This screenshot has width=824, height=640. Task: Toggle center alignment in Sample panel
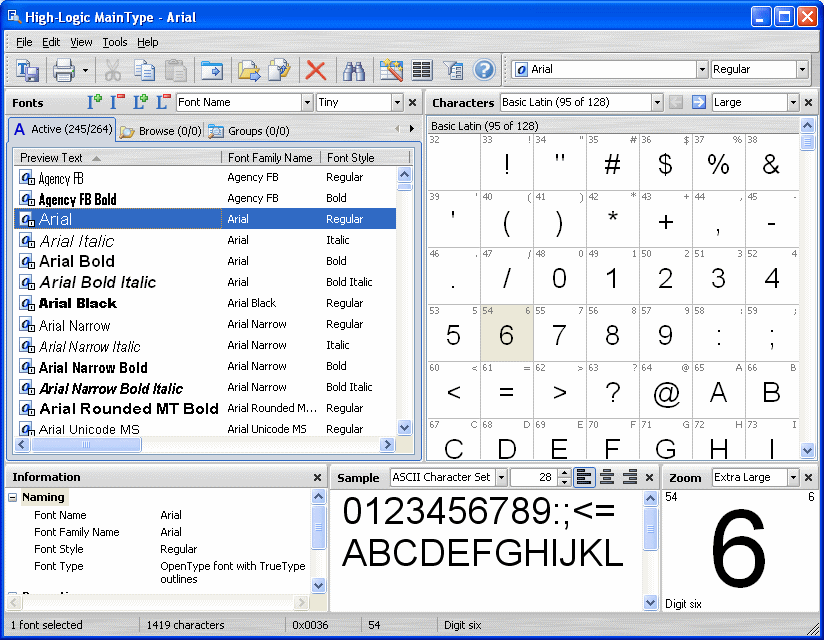607,477
